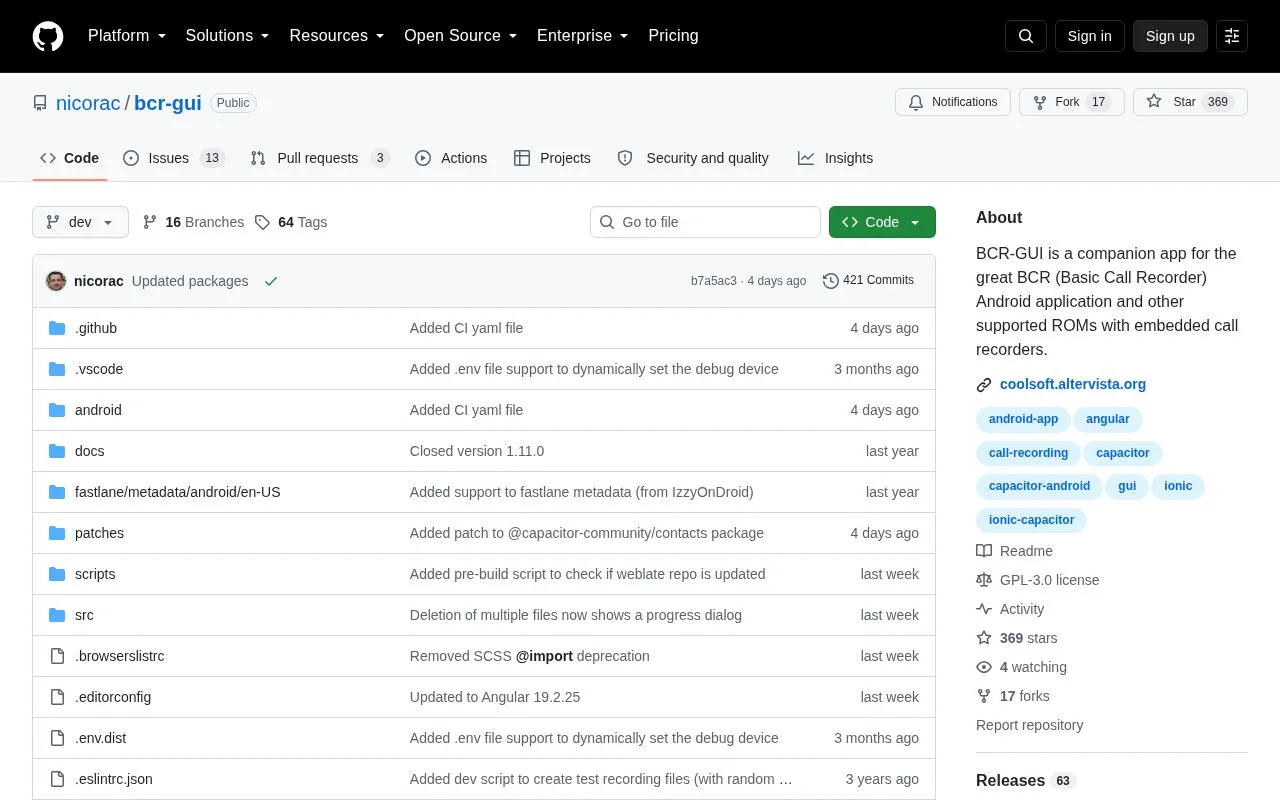This screenshot has height=800, width=1280.
Task: Expand the Platform menu
Action: coord(126,36)
